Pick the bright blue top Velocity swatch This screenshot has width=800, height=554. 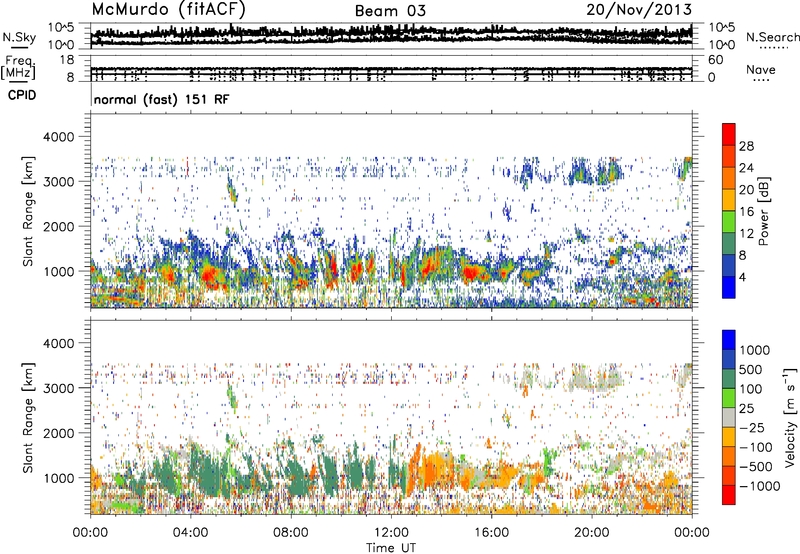coord(729,340)
